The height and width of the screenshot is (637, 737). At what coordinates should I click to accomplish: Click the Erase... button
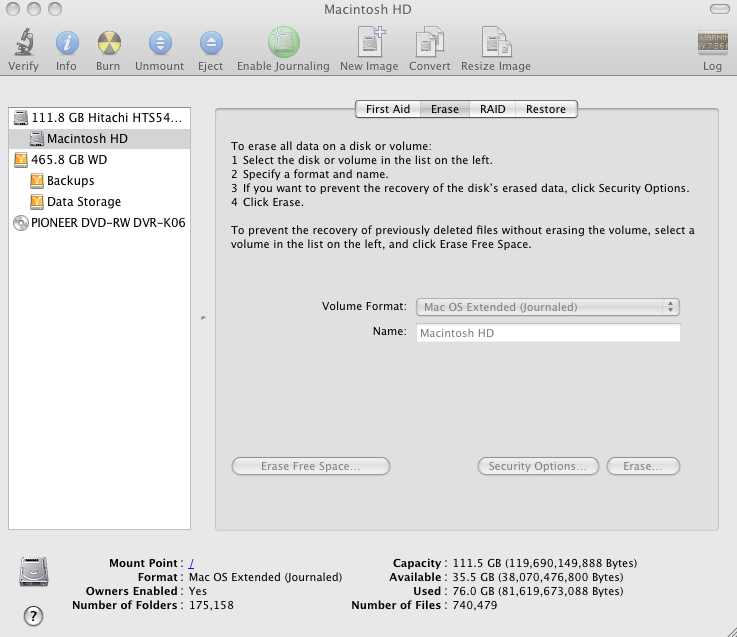(x=643, y=466)
